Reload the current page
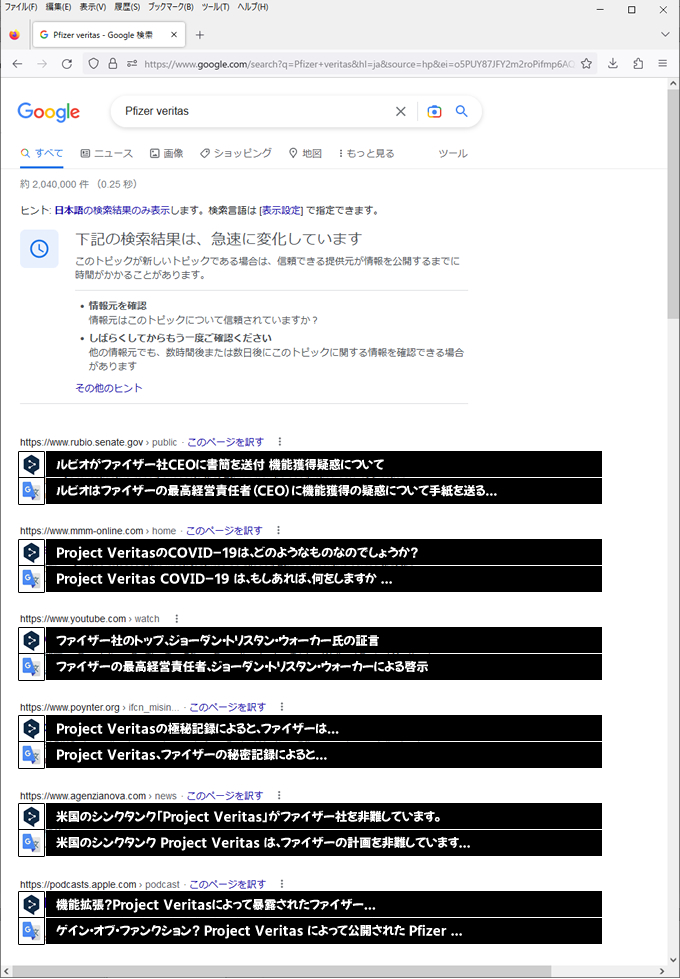 pyautogui.click(x=67, y=64)
